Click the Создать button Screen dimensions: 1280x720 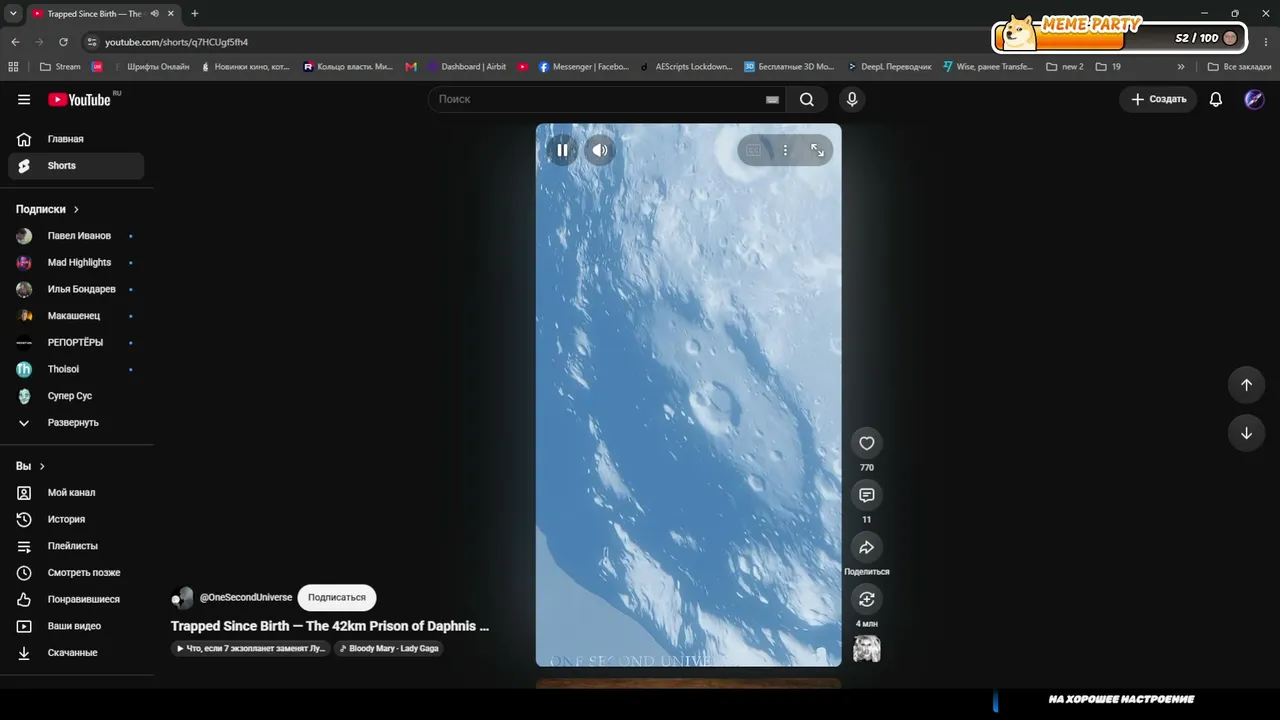[1158, 99]
